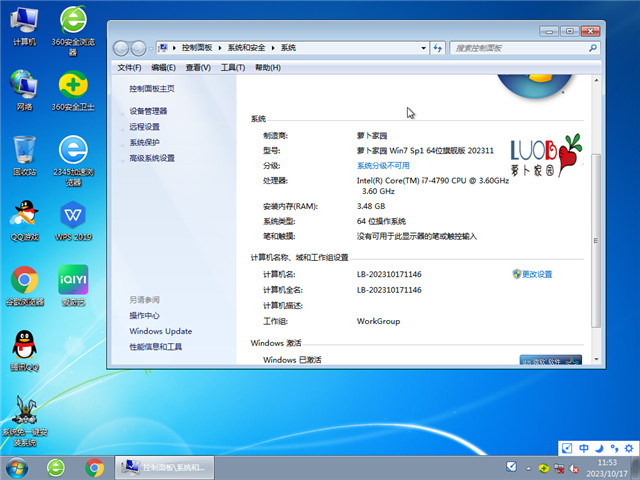The width and height of the screenshot is (640, 480).
Task: Click the scrollbar up arrow
Action: [596, 80]
